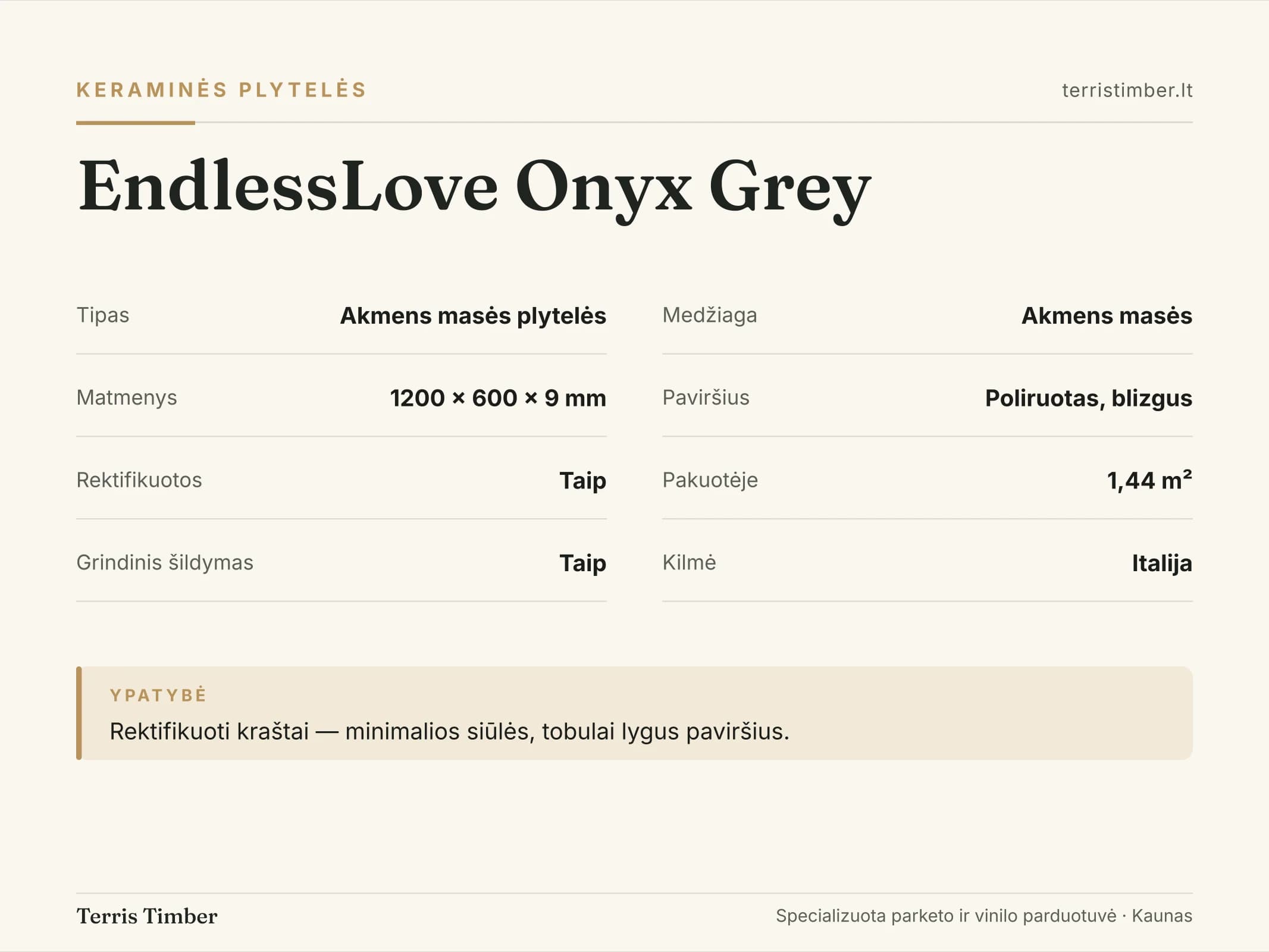Click the Taip value next to Rektifikuotos
This screenshot has width=1269, height=952.
point(582,481)
